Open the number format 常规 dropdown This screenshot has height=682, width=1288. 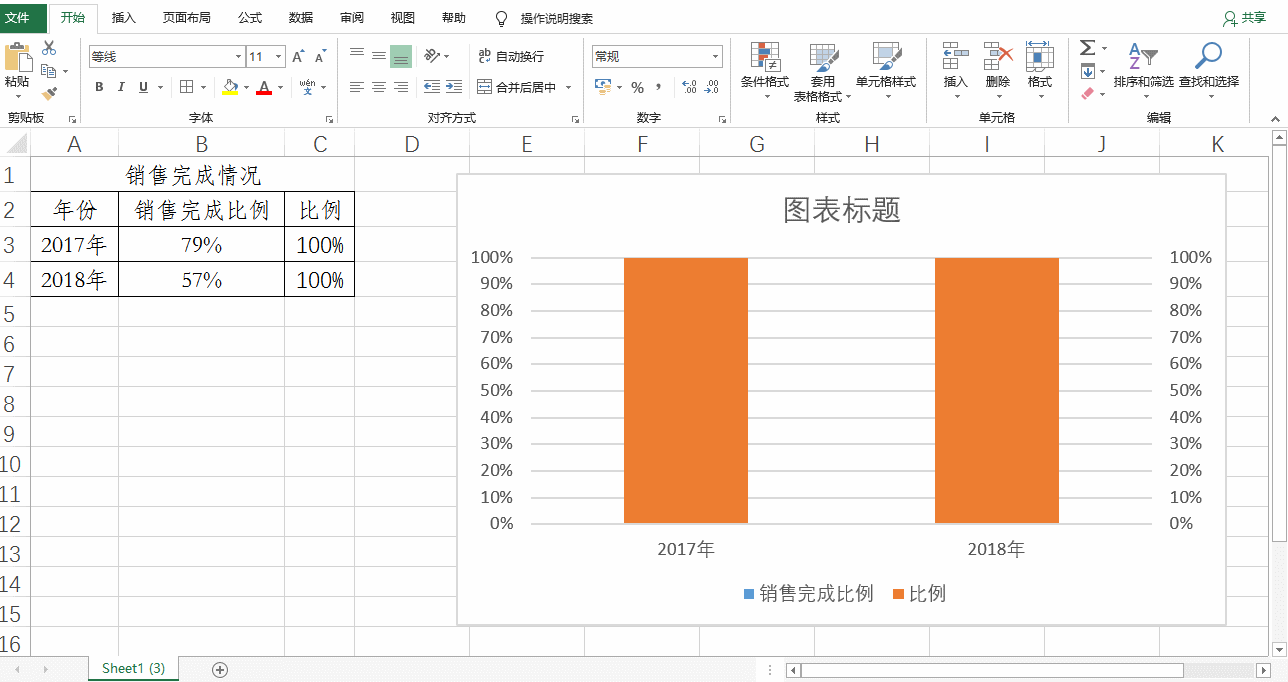click(716, 57)
